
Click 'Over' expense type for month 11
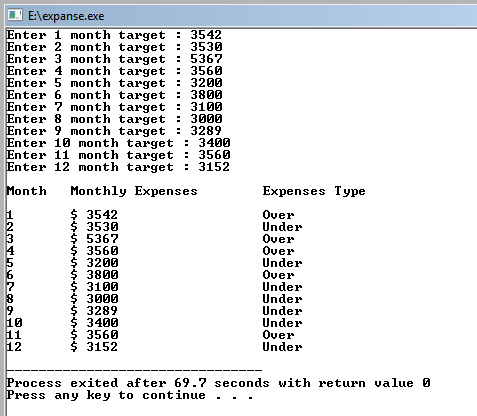pyautogui.click(x=278, y=335)
